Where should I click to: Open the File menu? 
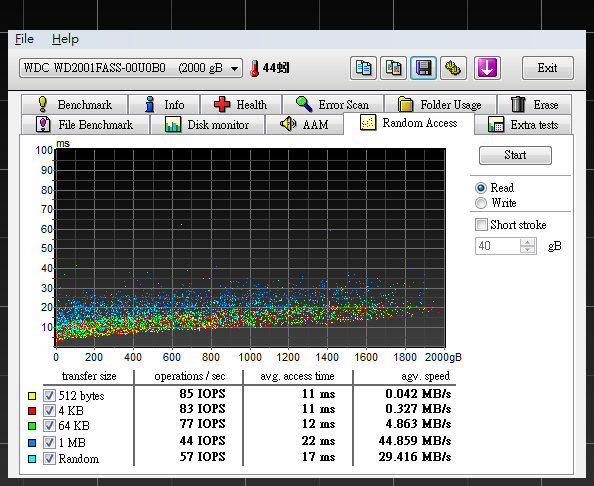coord(24,39)
